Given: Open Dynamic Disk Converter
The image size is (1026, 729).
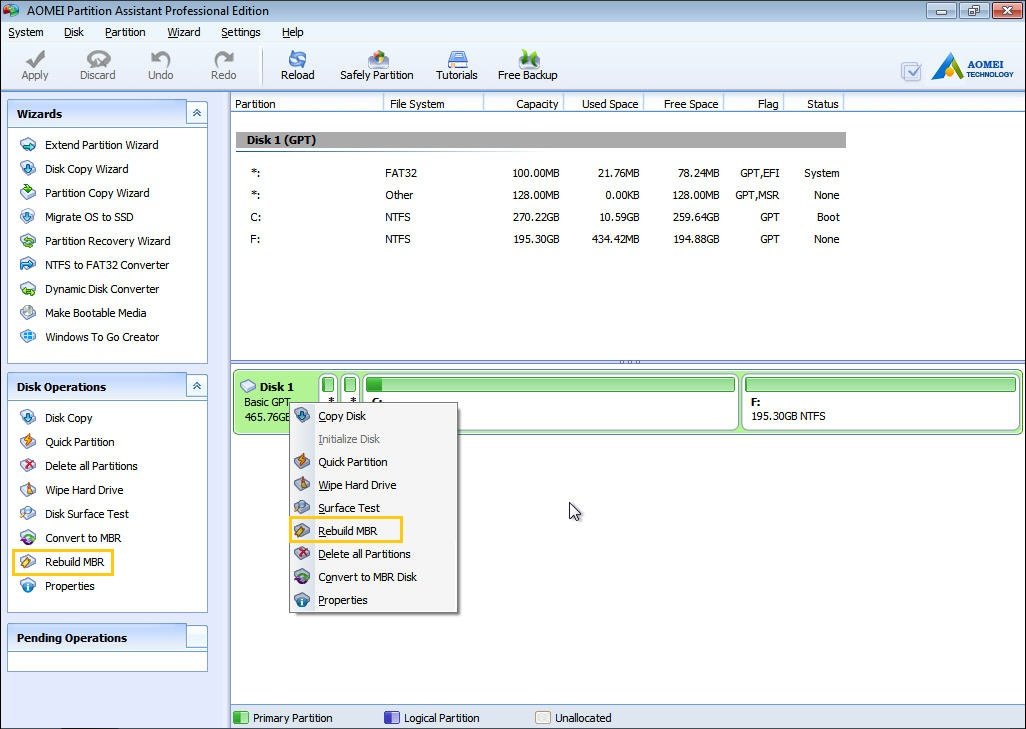Looking at the screenshot, I should 89,289.
